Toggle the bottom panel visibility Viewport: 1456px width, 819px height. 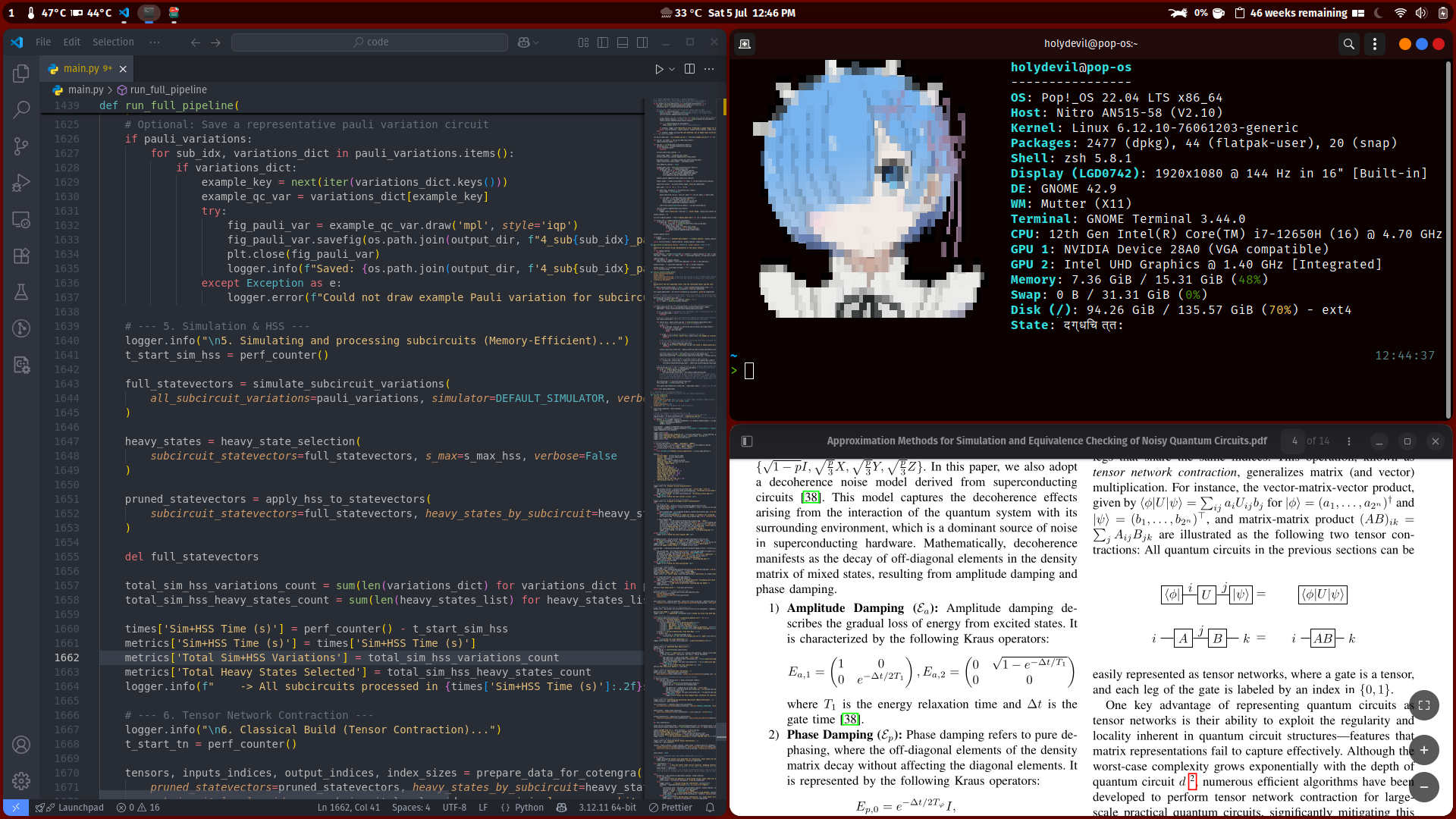point(623,42)
